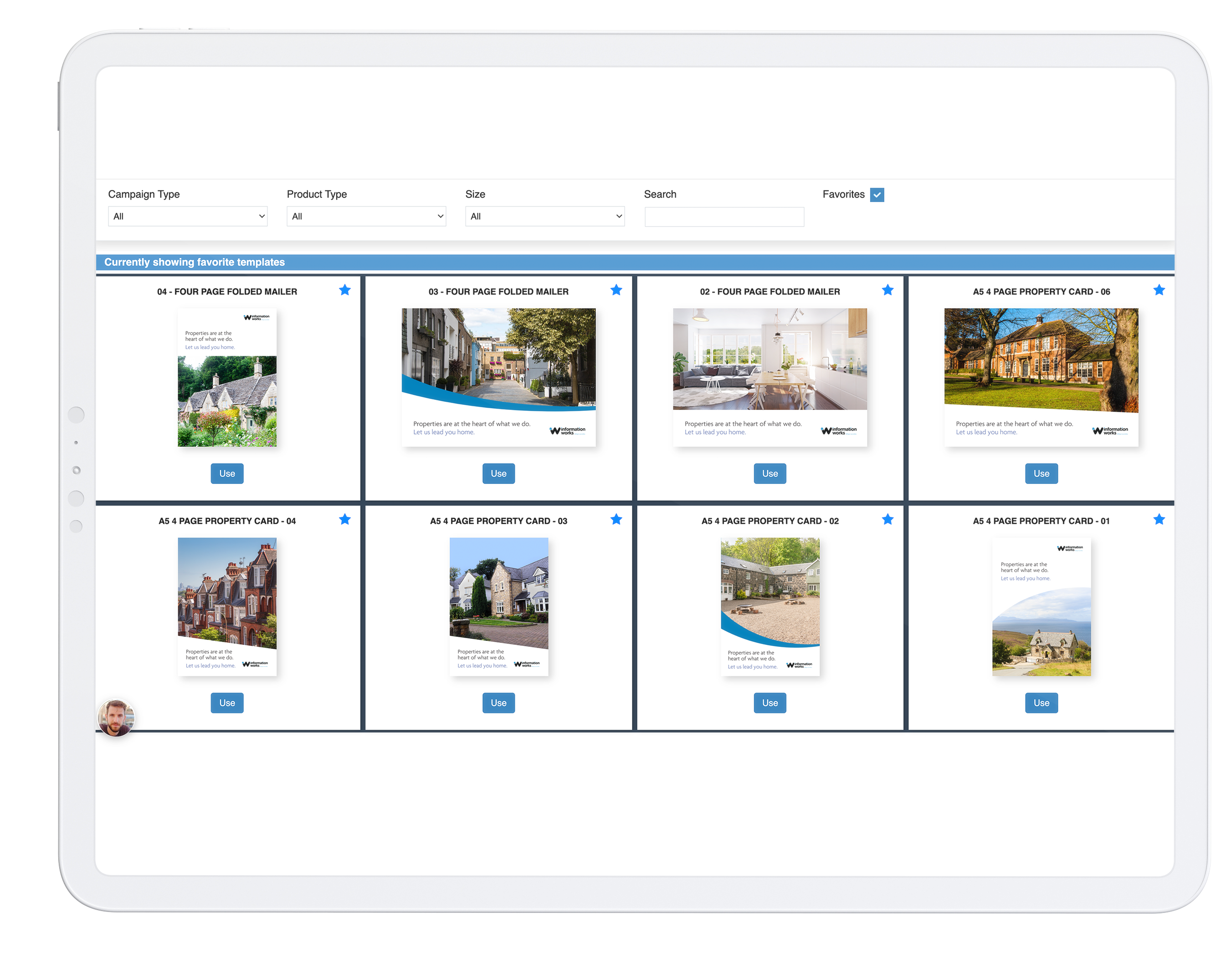Unfavorite the 04 - Four Page Folded Mailer star
The height and width of the screenshot is (973, 1232).
pos(345,290)
